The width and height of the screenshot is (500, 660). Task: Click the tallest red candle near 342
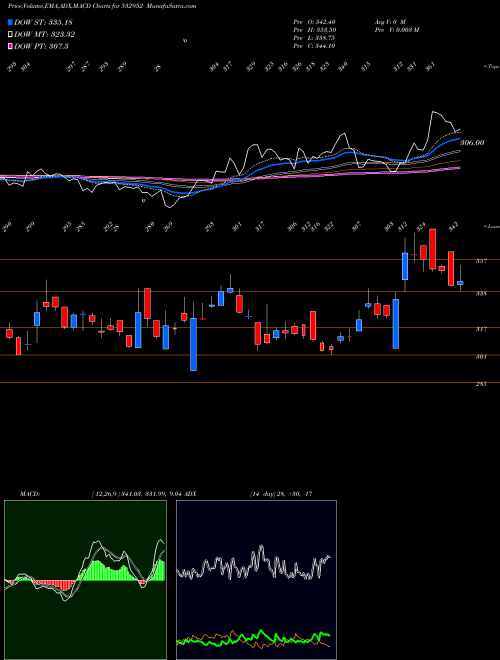[x=432, y=249]
